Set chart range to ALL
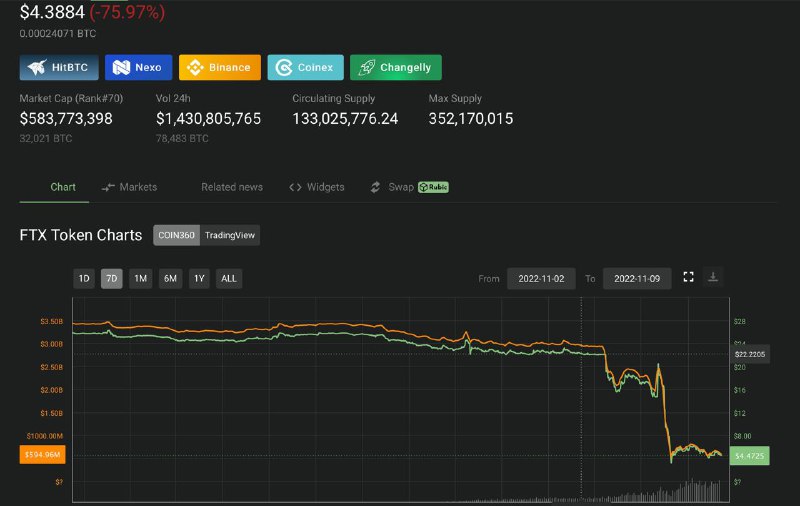This screenshot has height=506, width=800. pos(229,279)
